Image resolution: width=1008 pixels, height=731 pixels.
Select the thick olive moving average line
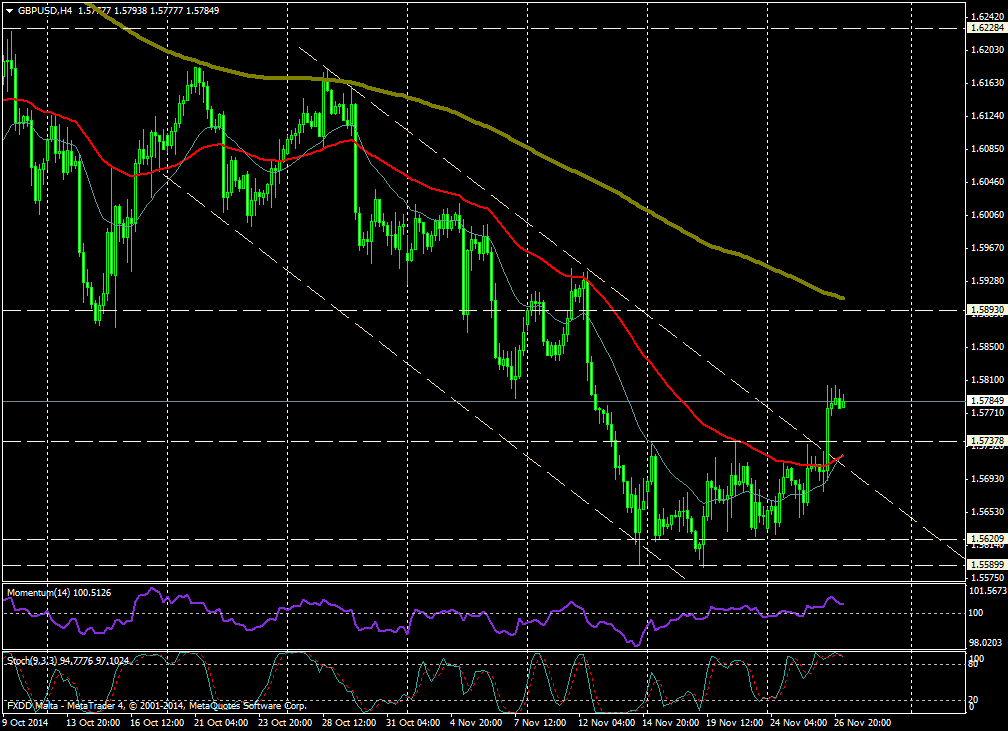[600, 186]
